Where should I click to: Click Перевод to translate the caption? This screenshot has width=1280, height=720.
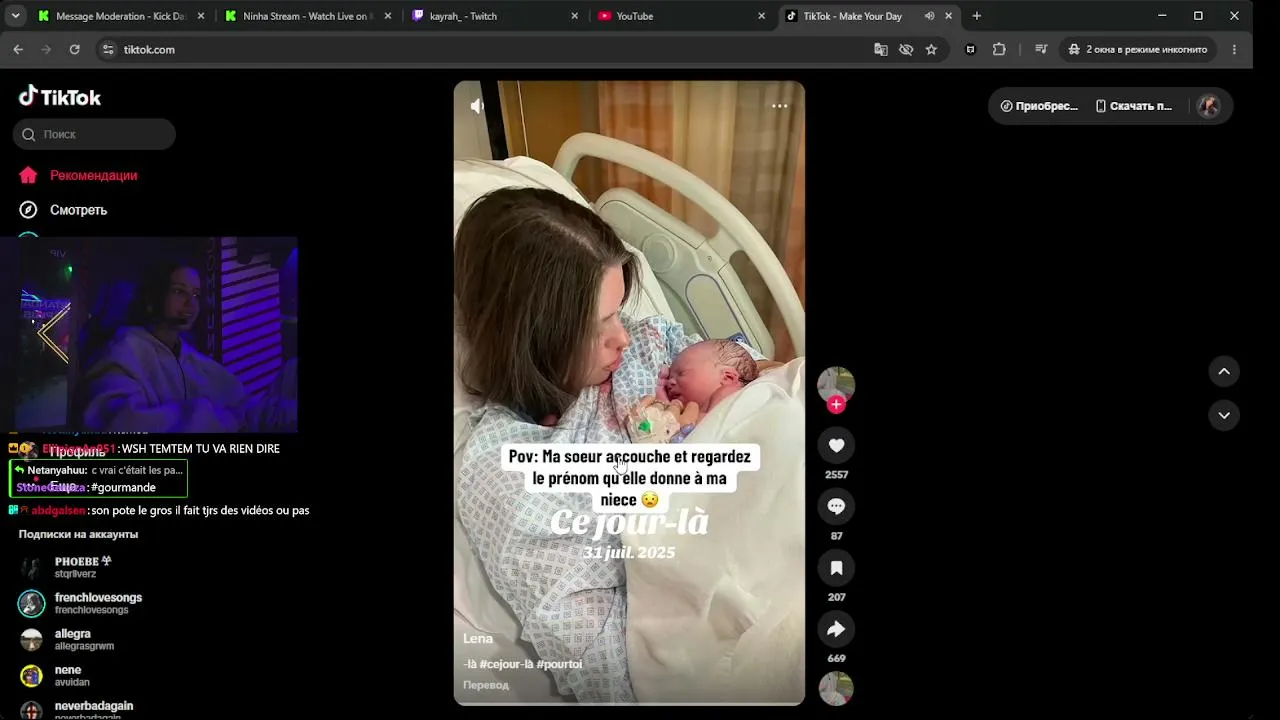pos(486,685)
